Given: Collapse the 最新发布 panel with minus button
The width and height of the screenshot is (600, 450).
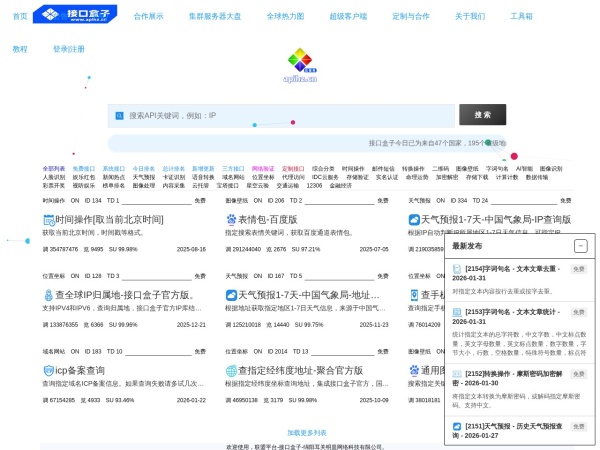Looking at the screenshot, I should click(x=580, y=246).
